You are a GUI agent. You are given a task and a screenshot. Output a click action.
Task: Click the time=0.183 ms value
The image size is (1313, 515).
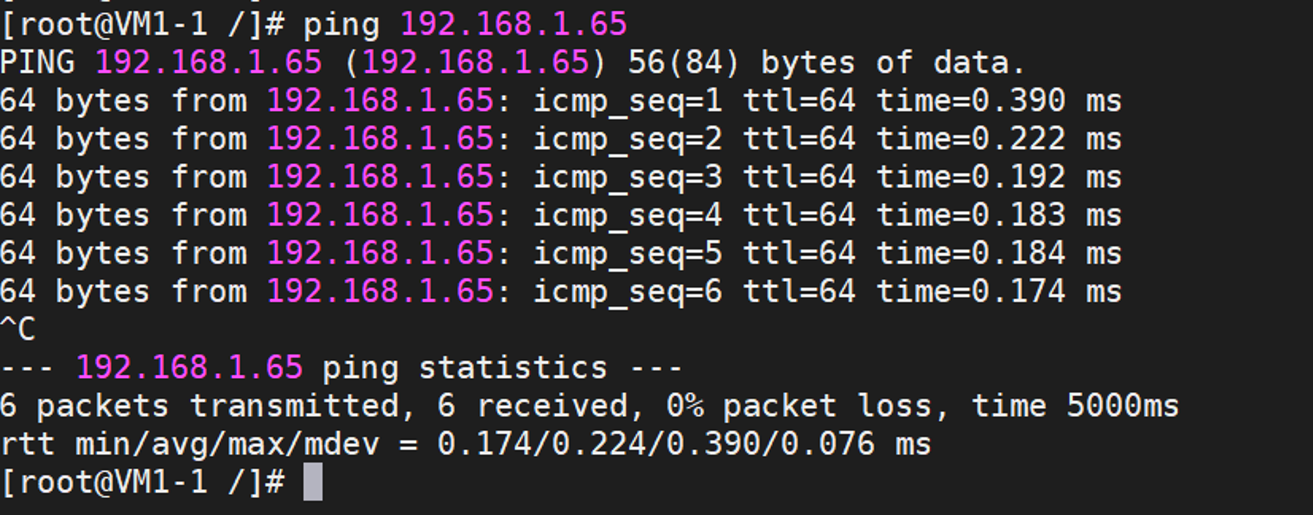(x=999, y=215)
